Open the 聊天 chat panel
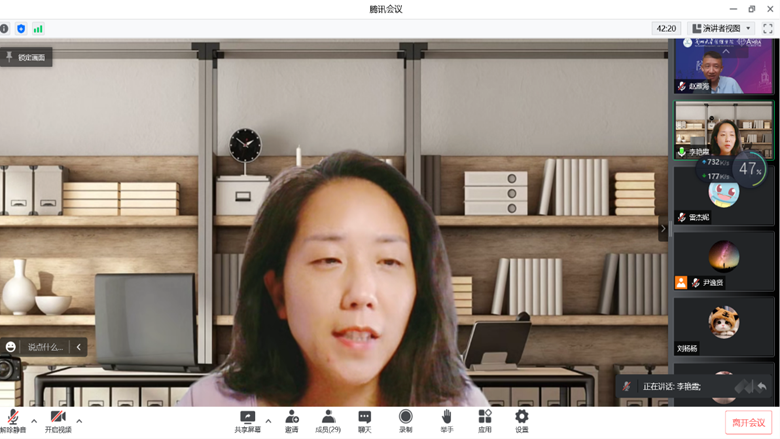 pos(365,421)
